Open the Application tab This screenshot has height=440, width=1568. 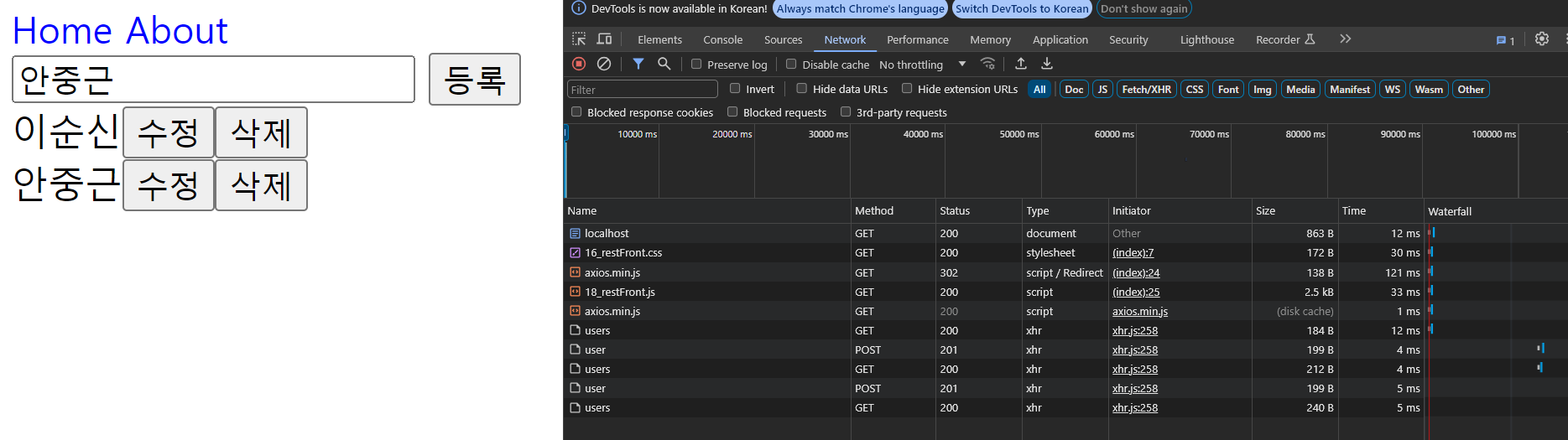point(1060,39)
